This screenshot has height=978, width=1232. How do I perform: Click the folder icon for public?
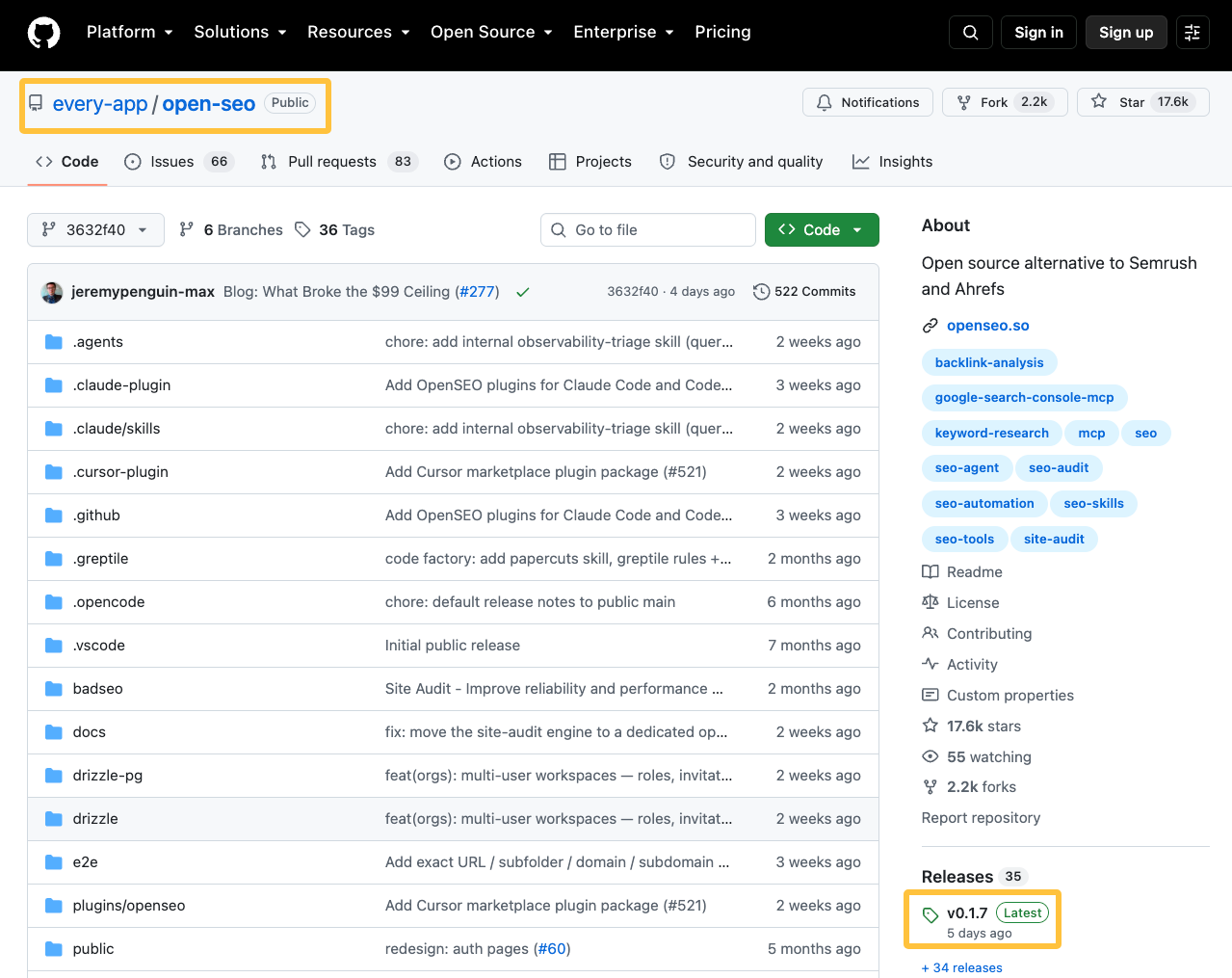54,949
